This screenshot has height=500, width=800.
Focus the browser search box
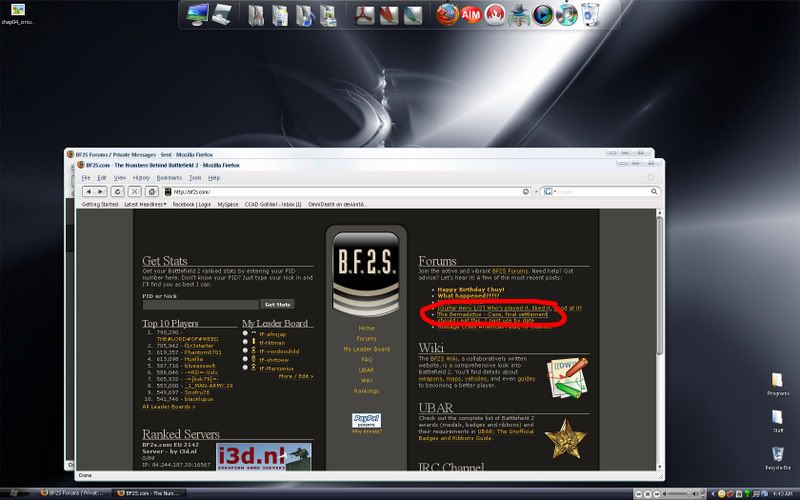pyautogui.click(x=603, y=192)
